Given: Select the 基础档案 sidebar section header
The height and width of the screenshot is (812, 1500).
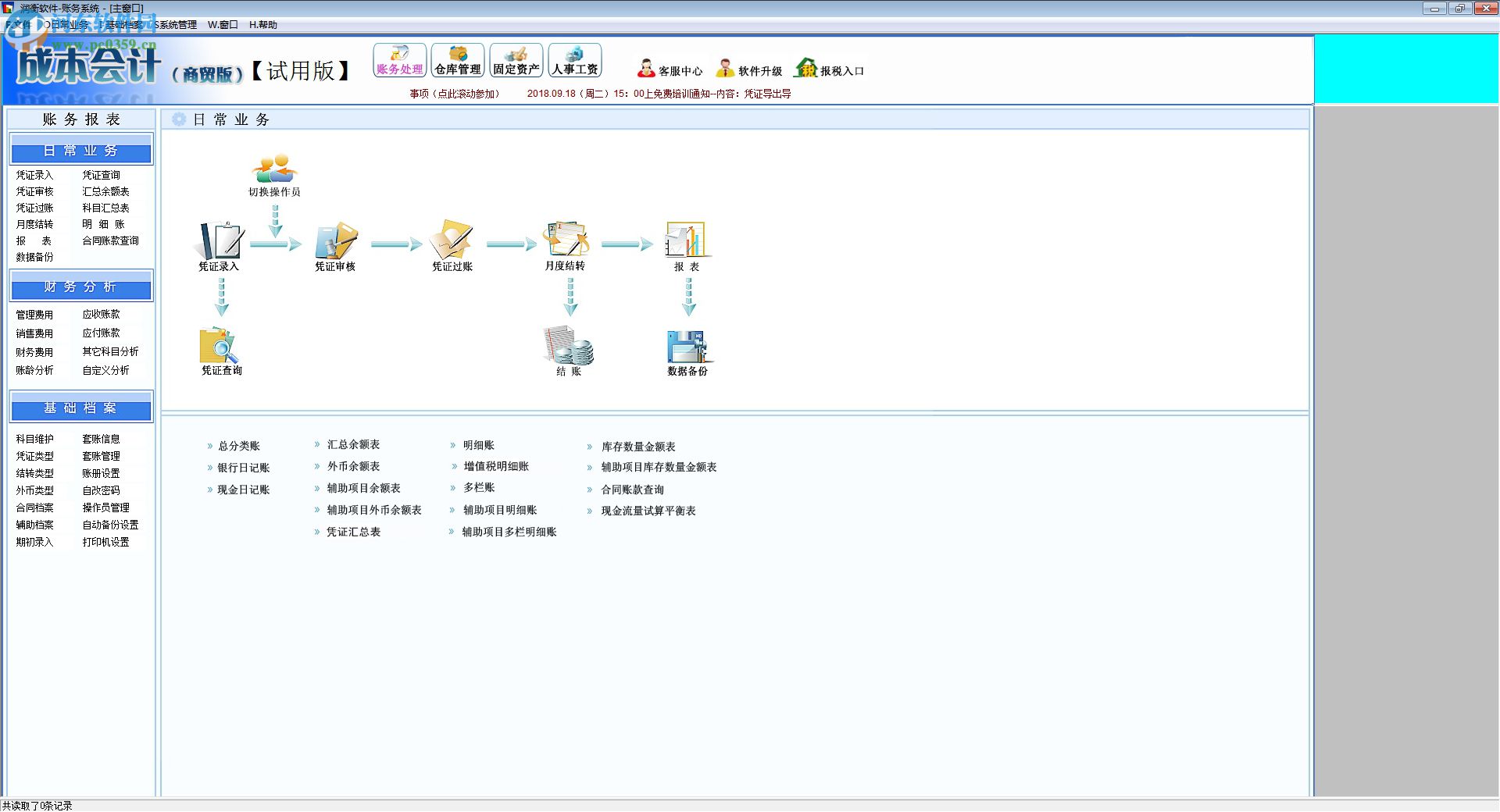Looking at the screenshot, I should click(x=81, y=408).
